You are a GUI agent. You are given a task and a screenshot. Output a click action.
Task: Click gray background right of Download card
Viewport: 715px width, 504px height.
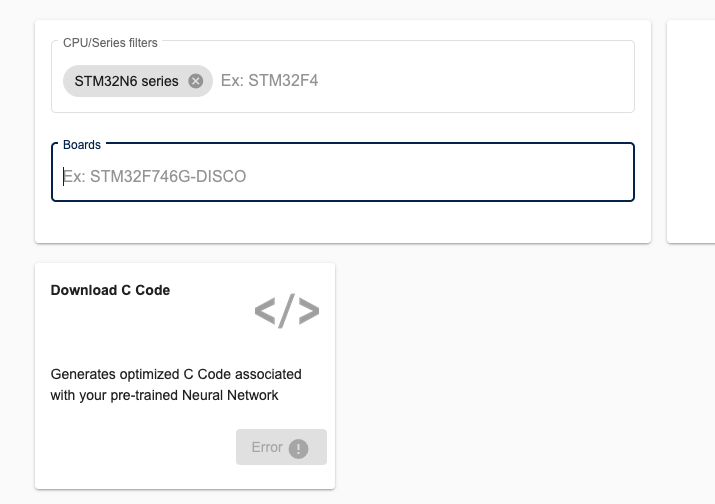point(520,380)
